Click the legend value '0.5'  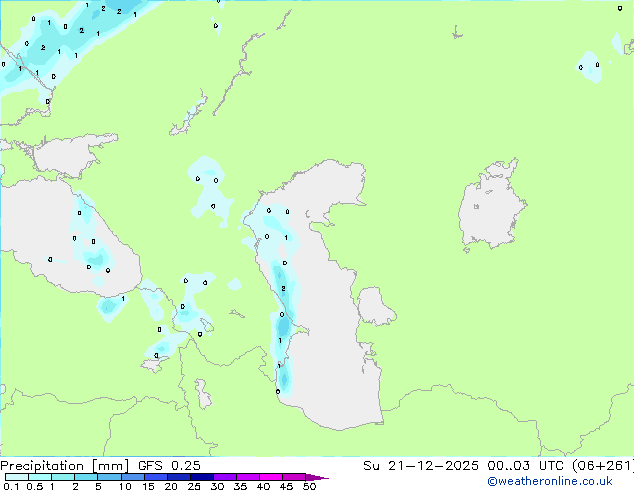[x=35, y=486]
